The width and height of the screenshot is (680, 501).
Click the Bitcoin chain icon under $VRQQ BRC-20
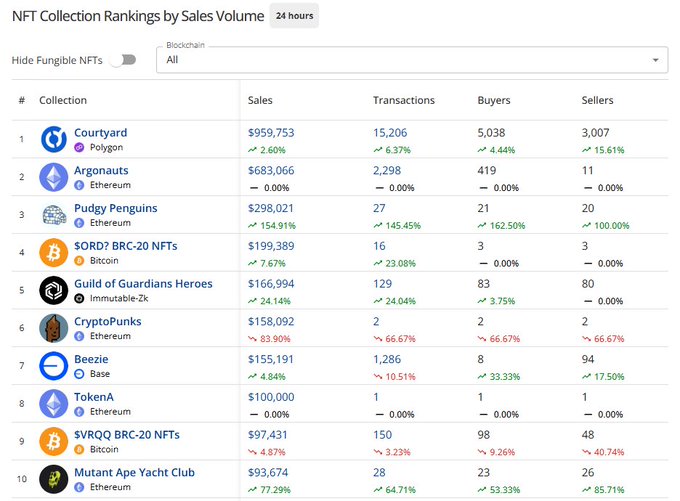(79, 449)
